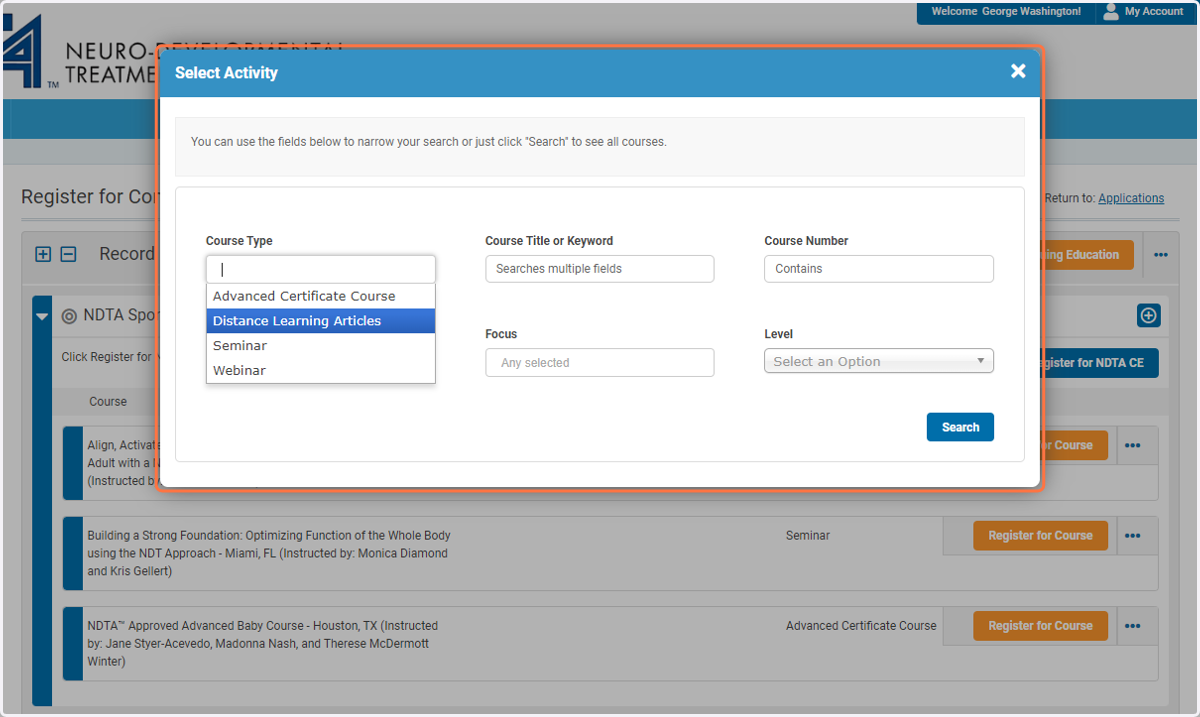
Task: Follow the Applications link
Action: pyautogui.click(x=1131, y=198)
